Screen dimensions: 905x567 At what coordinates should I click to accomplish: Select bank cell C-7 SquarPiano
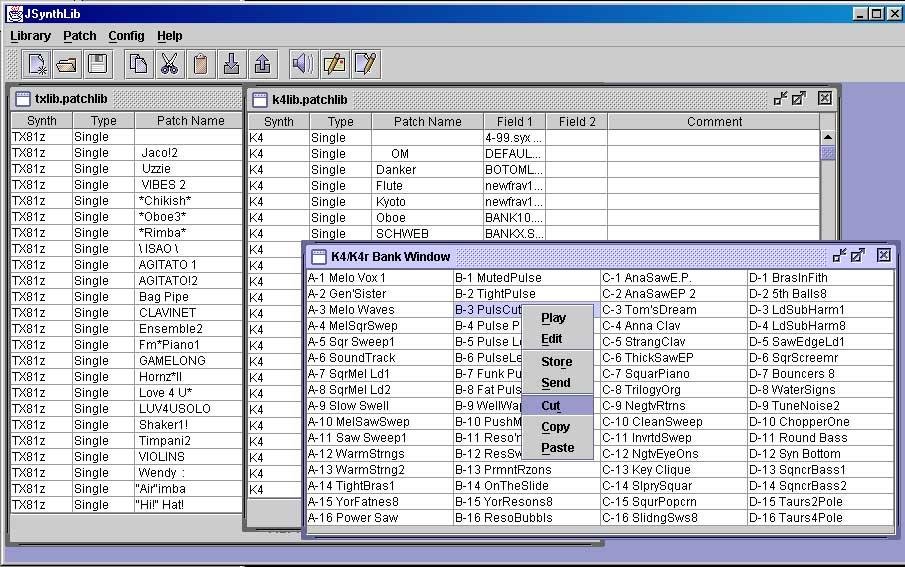pyautogui.click(x=674, y=374)
